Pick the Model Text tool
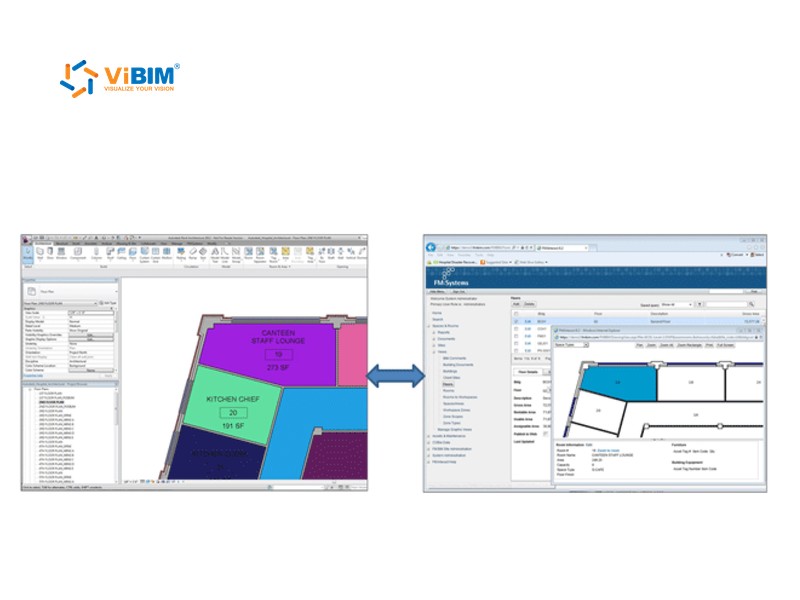Image resolution: width=800 pixels, height=600 pixels. click(x=215, y=255)
